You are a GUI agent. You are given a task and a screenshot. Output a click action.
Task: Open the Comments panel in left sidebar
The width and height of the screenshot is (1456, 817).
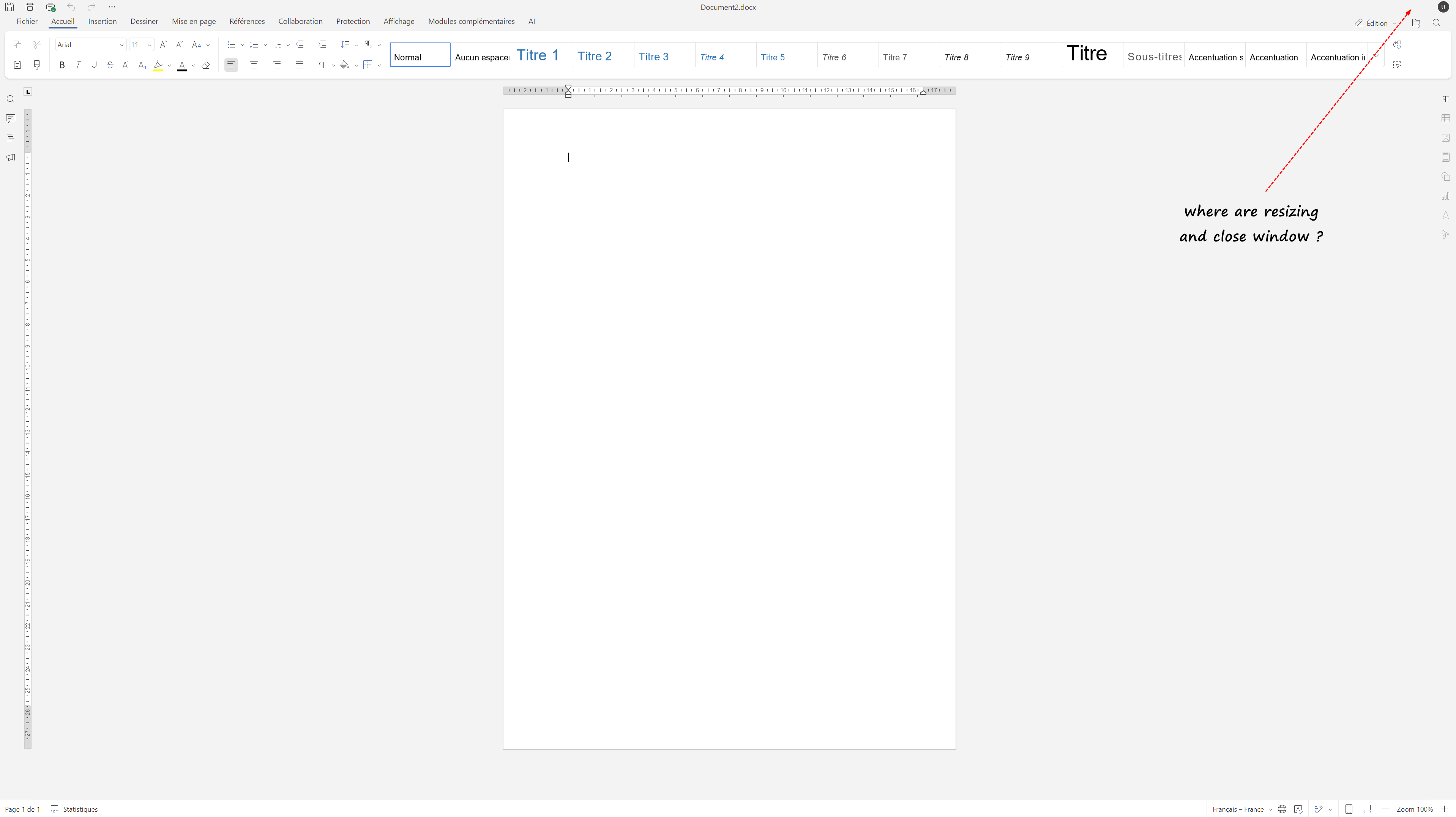click(x=10, y=119)
